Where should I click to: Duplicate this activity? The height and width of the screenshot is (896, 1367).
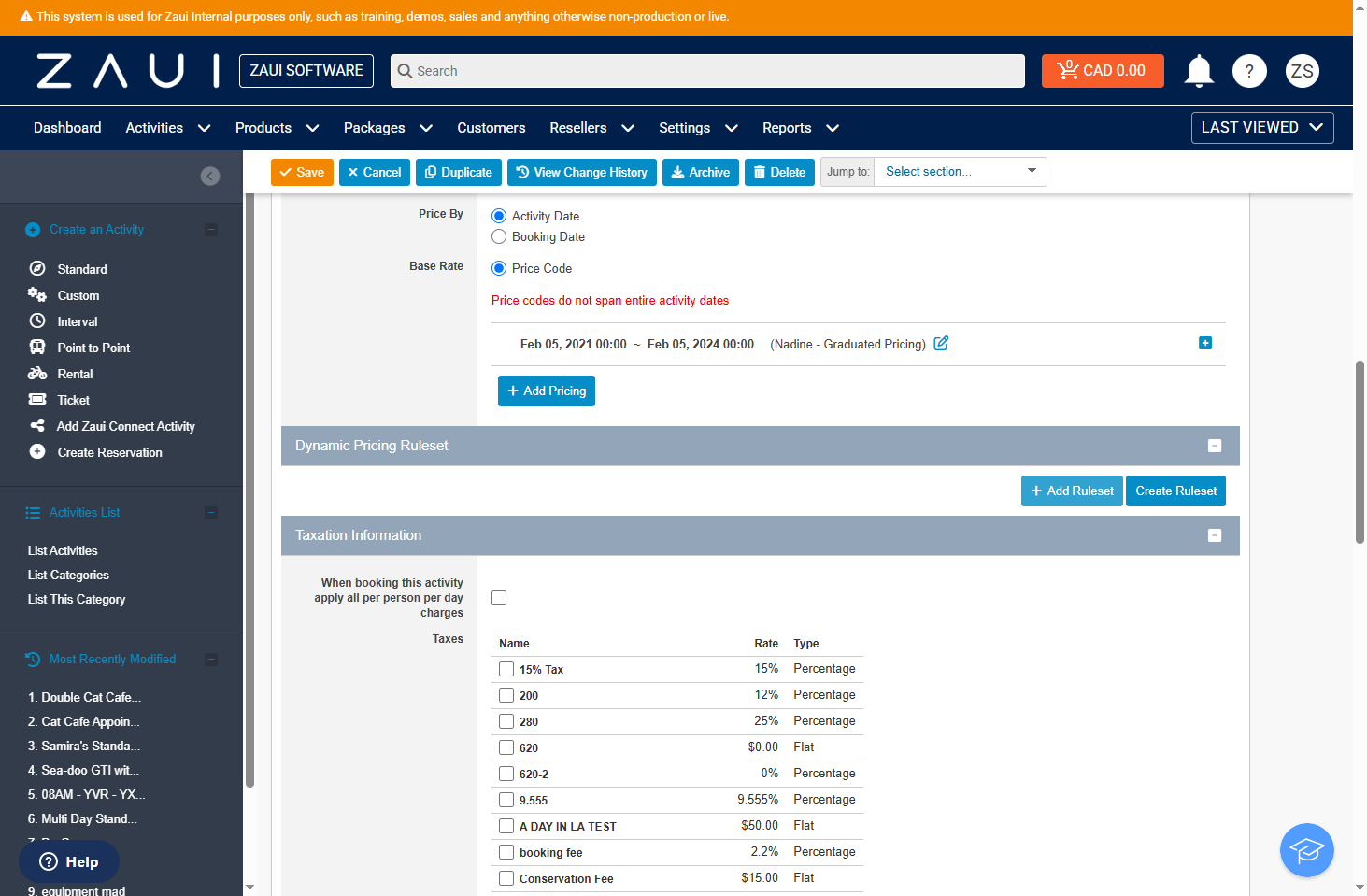click(x=459, y=172)
